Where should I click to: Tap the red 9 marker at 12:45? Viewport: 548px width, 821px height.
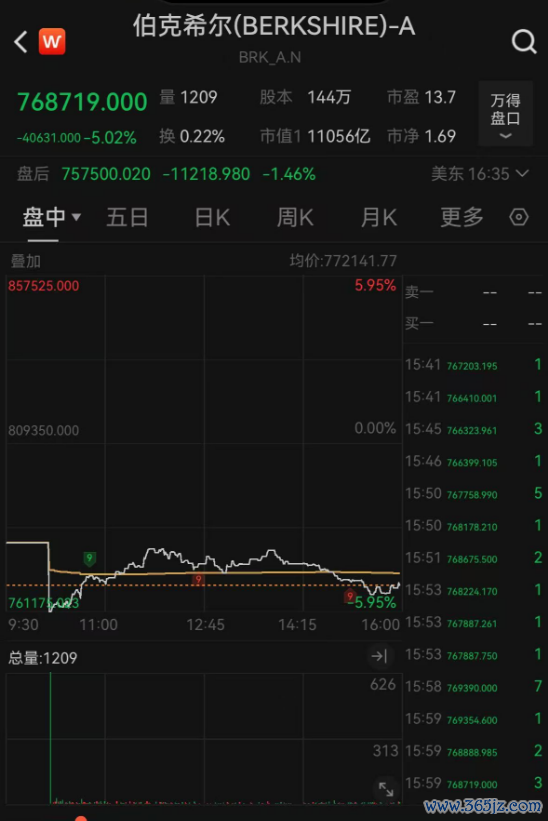click(x=198, y=579)
